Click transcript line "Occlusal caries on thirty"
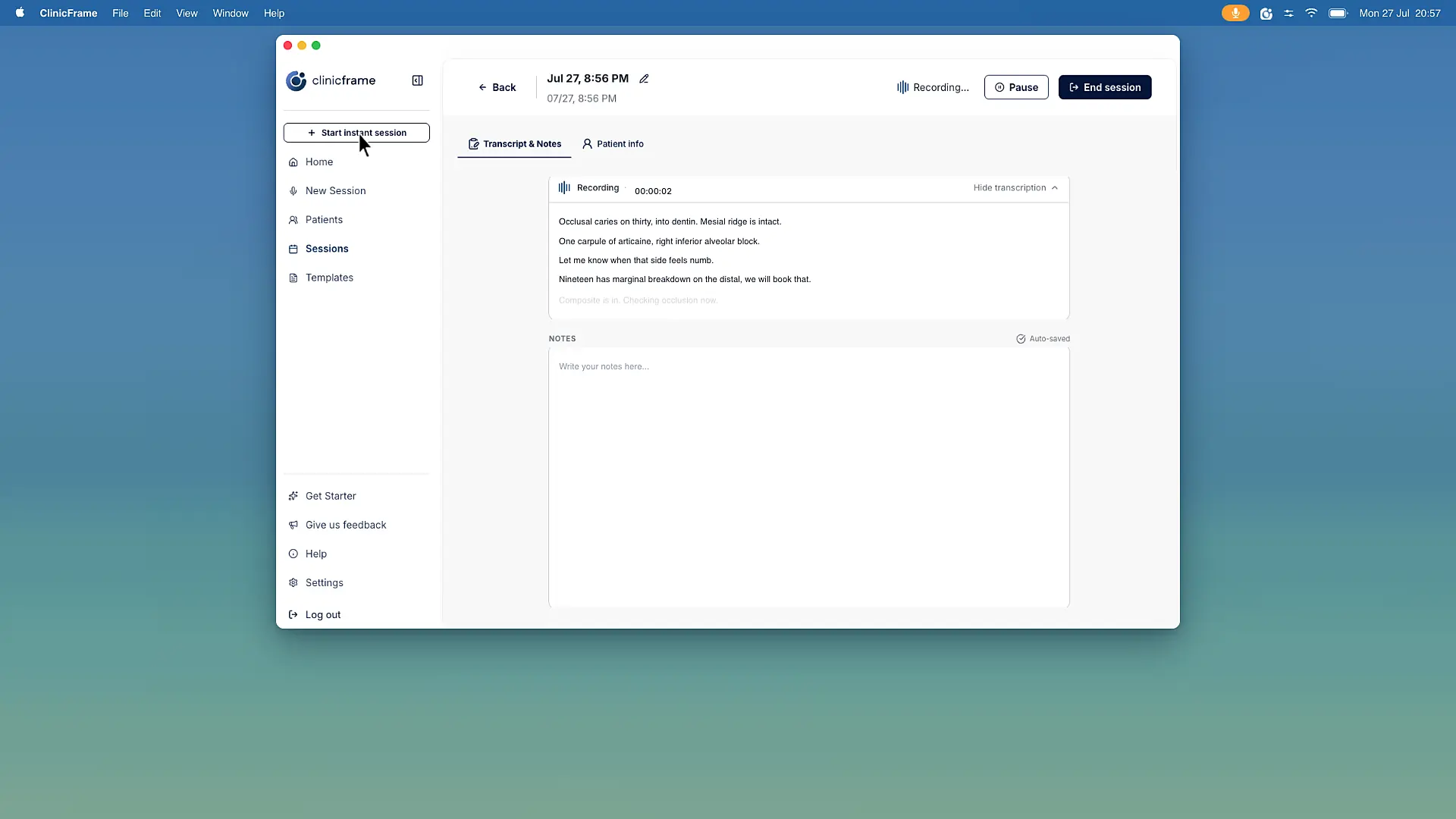 pos(670,221)
